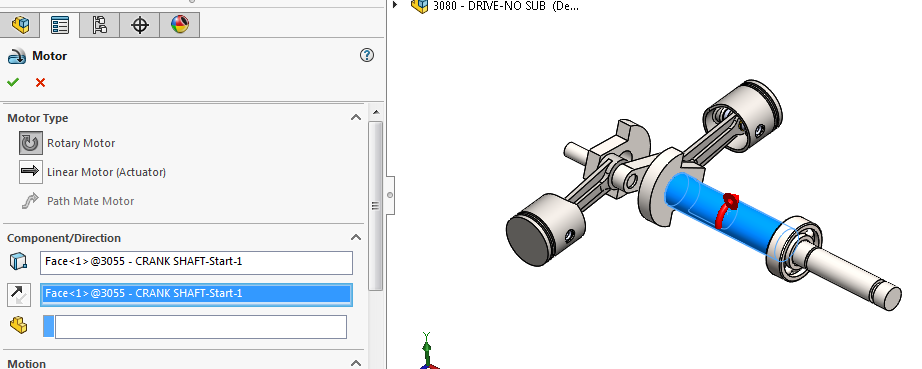
Task: Click the 'Linear Motor (Actuator)' label
Action: coord(106,172)
